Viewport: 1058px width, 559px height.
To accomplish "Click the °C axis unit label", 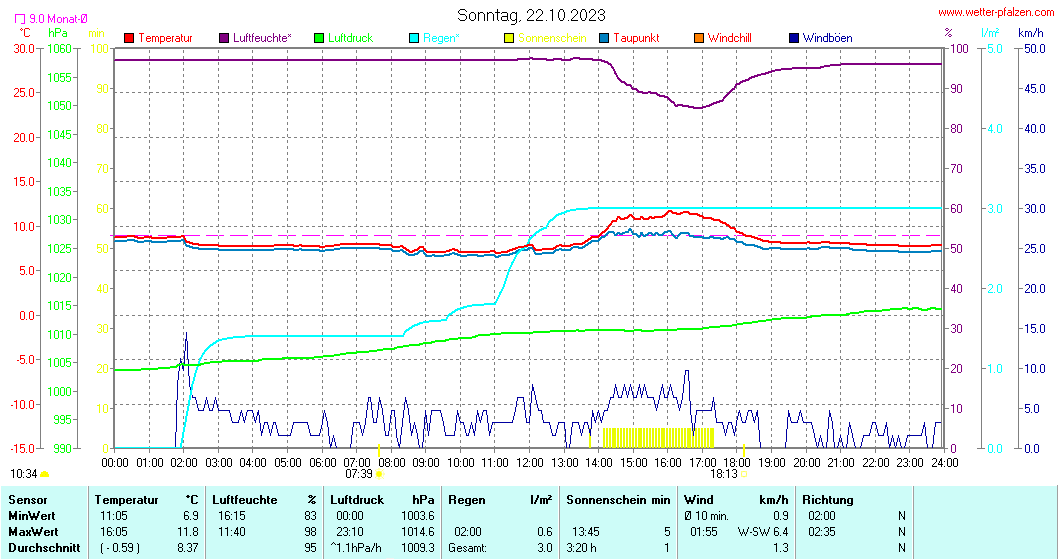I will click(x=24, y=32).
